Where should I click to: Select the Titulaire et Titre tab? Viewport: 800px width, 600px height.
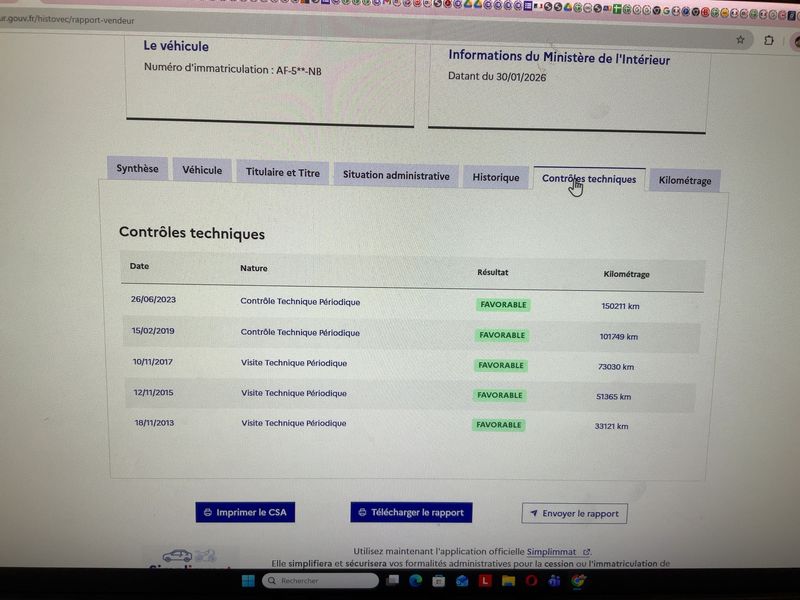pyautogui.click(x=283, y=173)
